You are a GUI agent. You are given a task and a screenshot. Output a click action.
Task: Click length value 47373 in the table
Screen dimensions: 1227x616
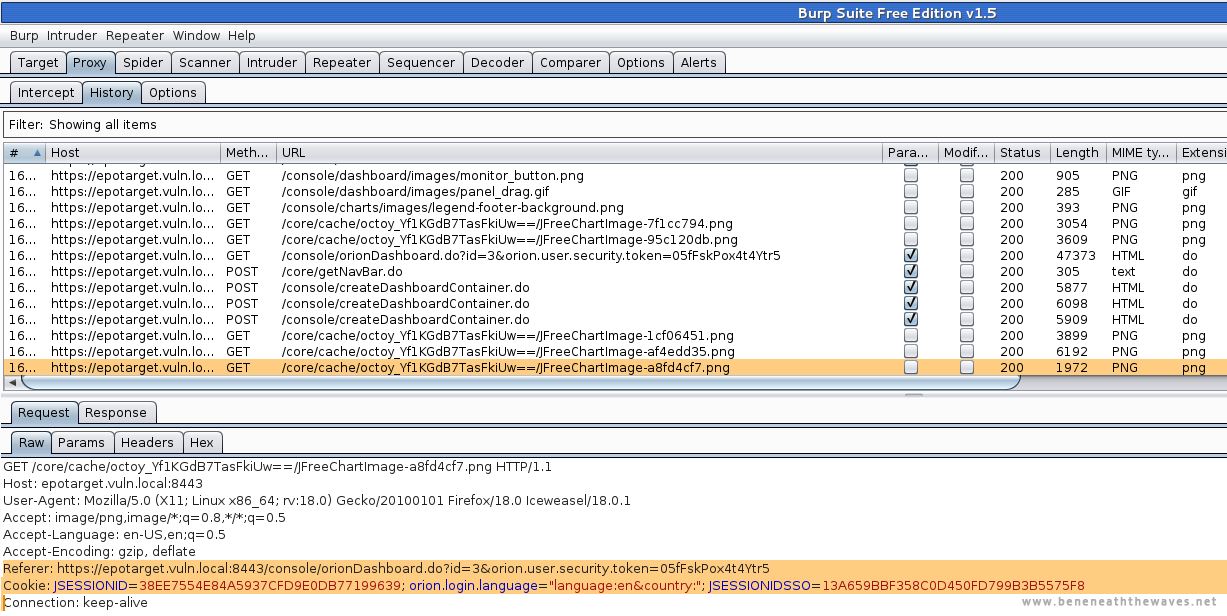(x=1076, y=255)
